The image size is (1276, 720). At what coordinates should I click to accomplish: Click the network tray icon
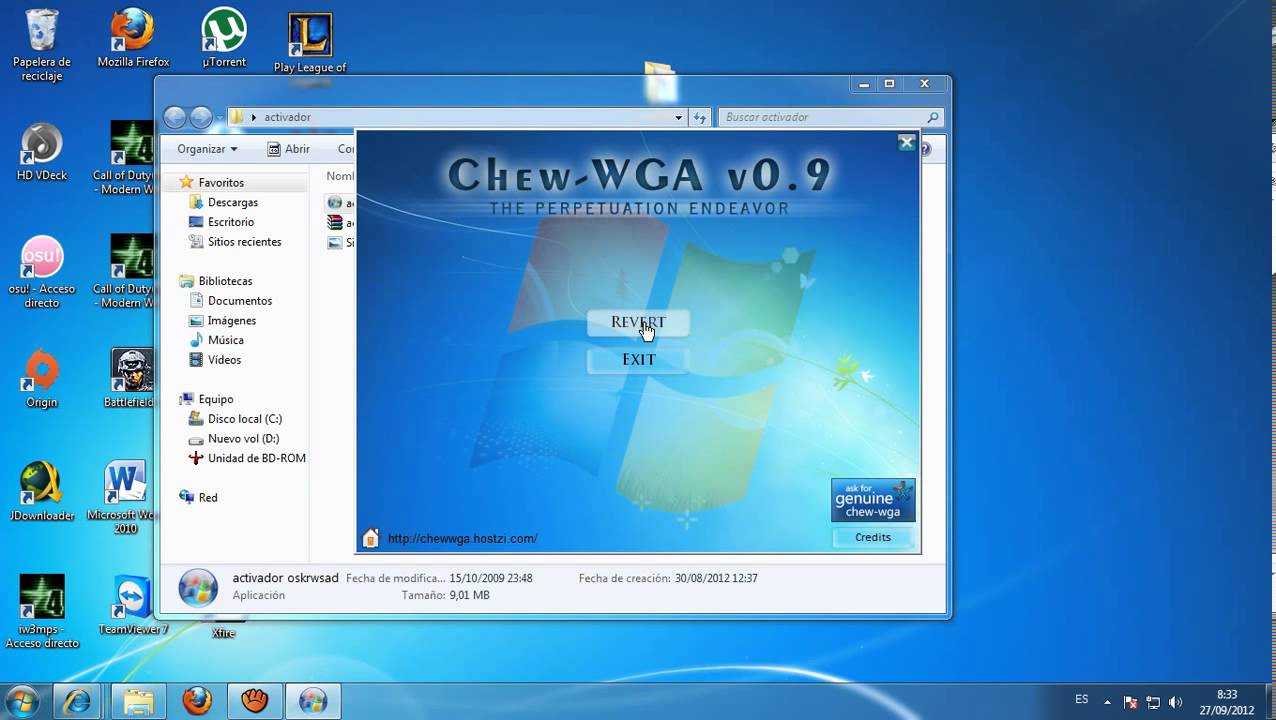(1153, 702)
